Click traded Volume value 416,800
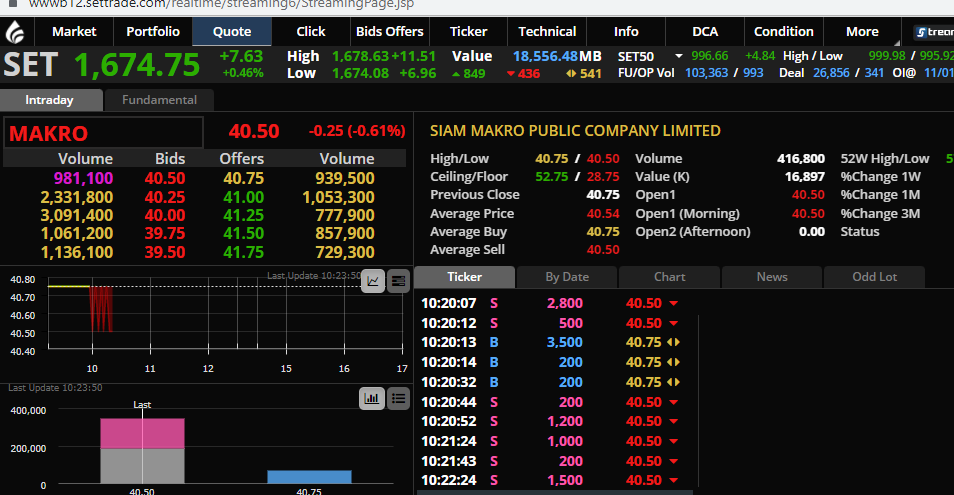Image resolution: width=954 pixels, height=495 pixels. point(801,159)
